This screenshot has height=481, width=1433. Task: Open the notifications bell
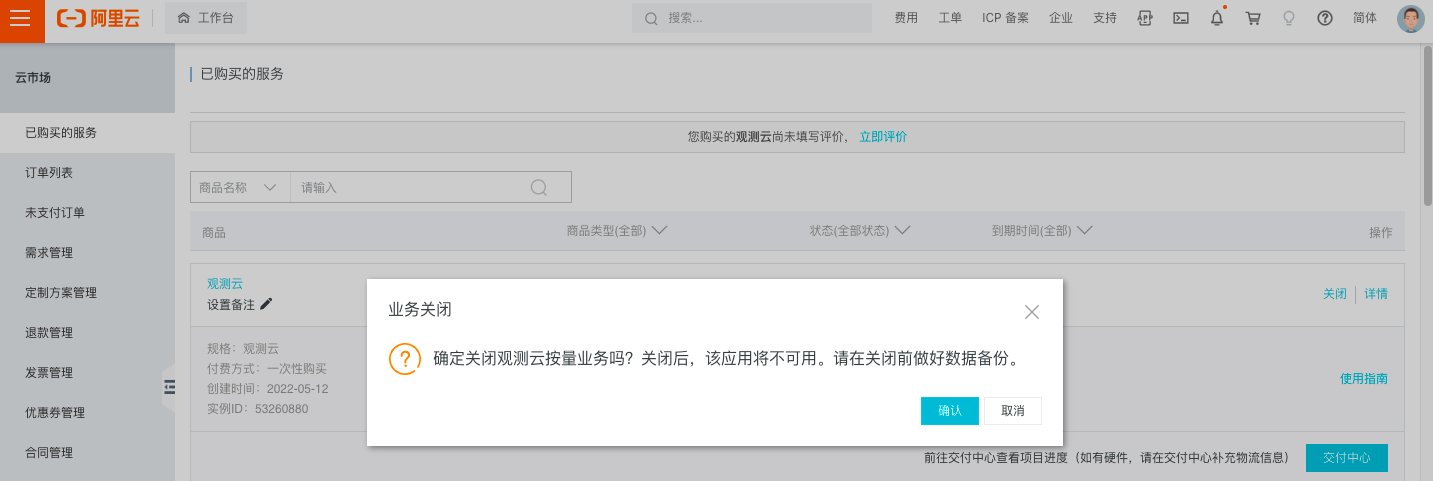coord(1217,18)
